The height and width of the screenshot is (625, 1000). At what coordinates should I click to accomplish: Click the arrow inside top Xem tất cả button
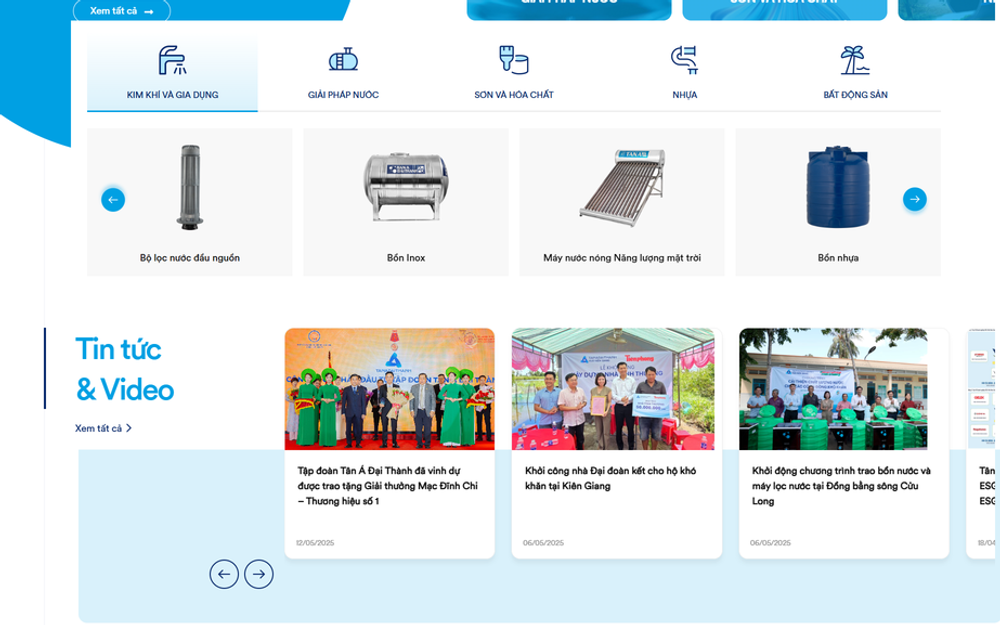point(149,11)
